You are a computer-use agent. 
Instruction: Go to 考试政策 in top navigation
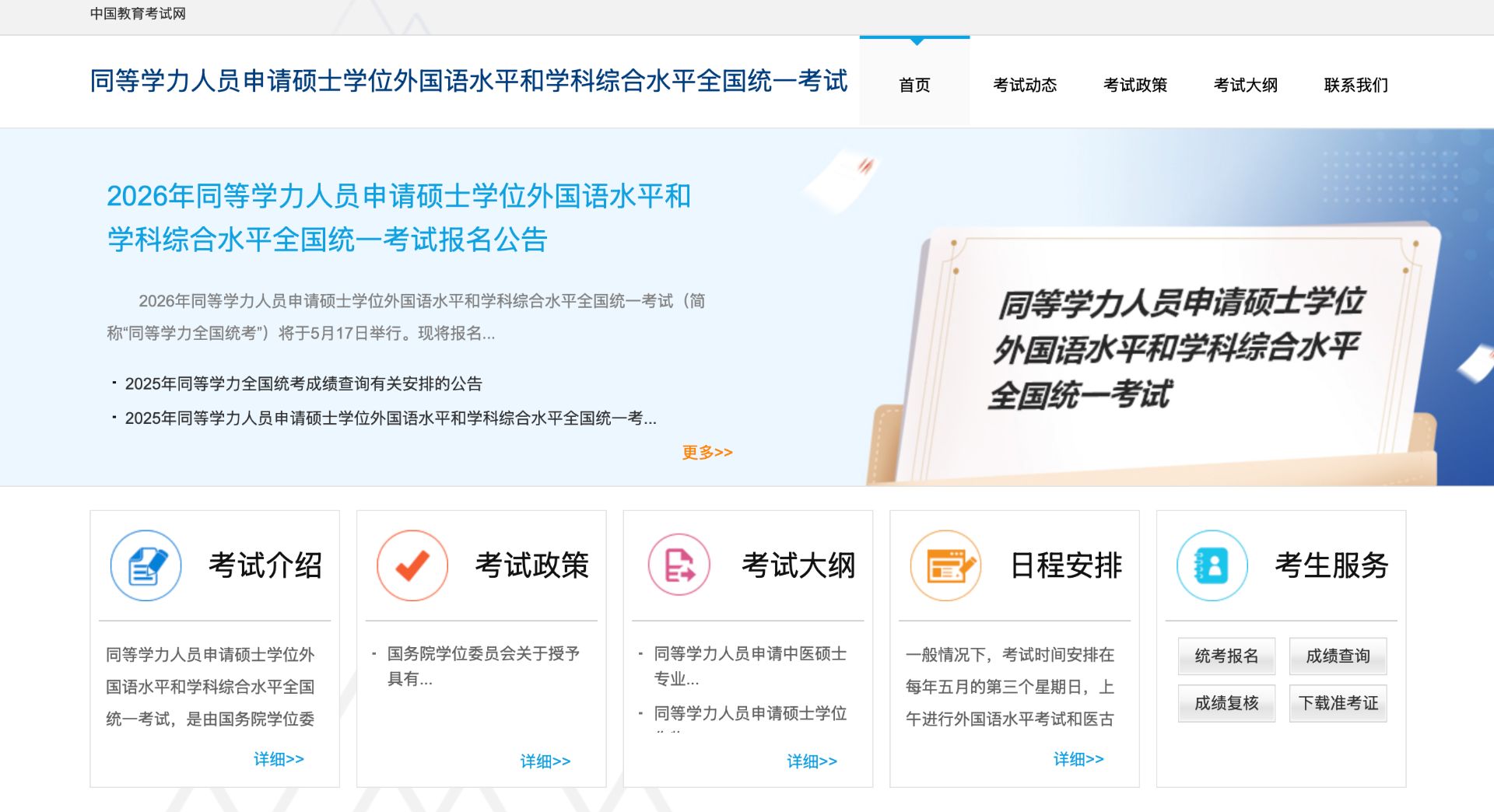1135,85
